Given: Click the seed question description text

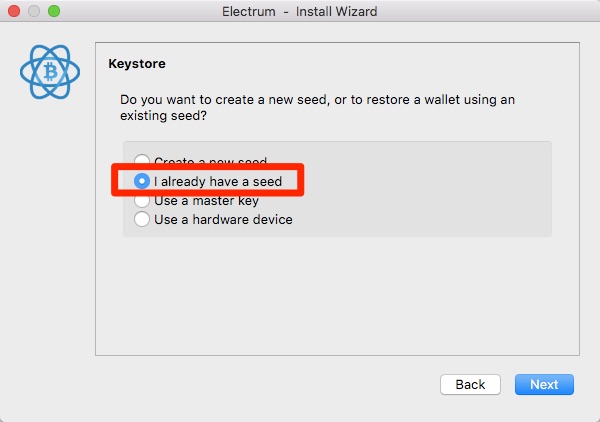Looking at the screenshot, I should pyautogui.click(x=317, y=108).
